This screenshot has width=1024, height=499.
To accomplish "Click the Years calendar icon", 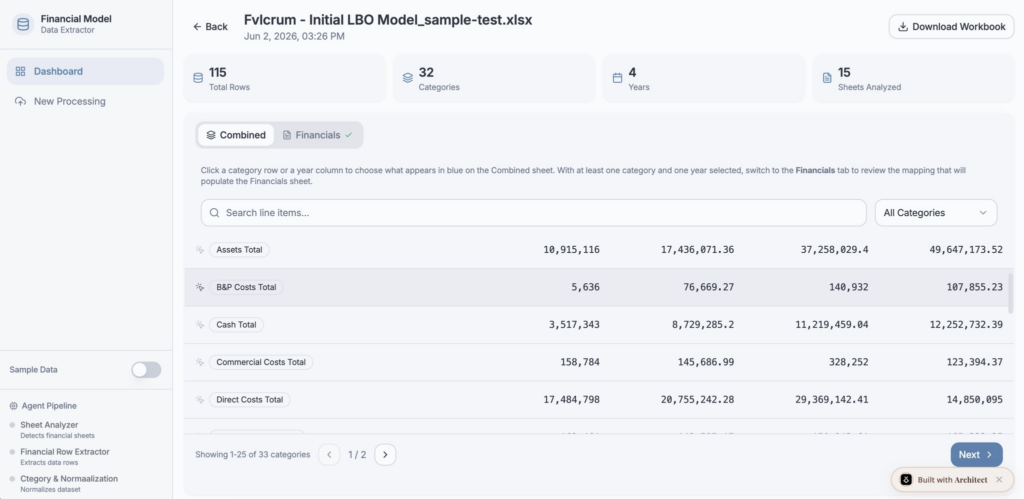I will tap(617, 78).
